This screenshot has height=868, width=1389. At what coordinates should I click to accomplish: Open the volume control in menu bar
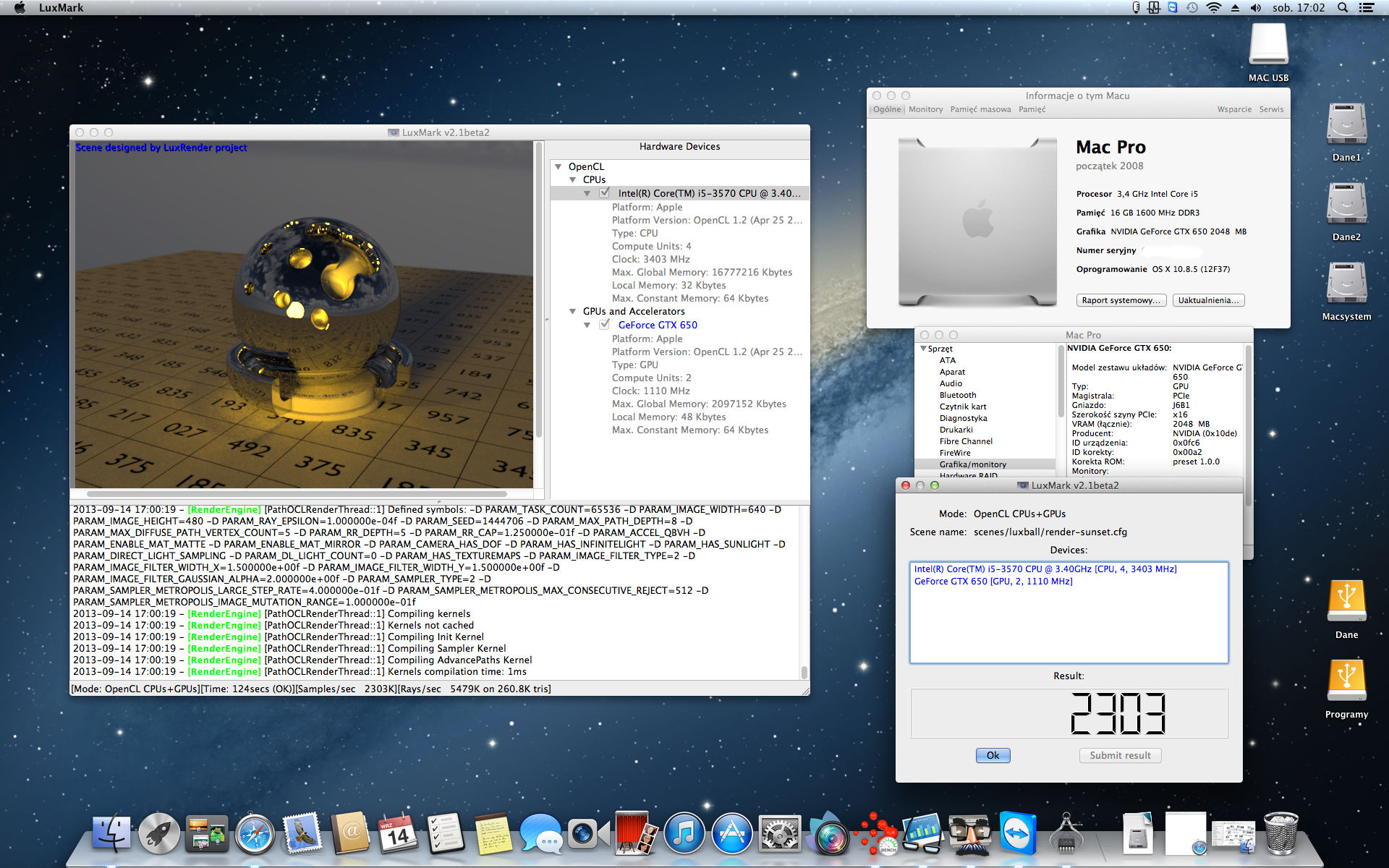coord(1256,7)
